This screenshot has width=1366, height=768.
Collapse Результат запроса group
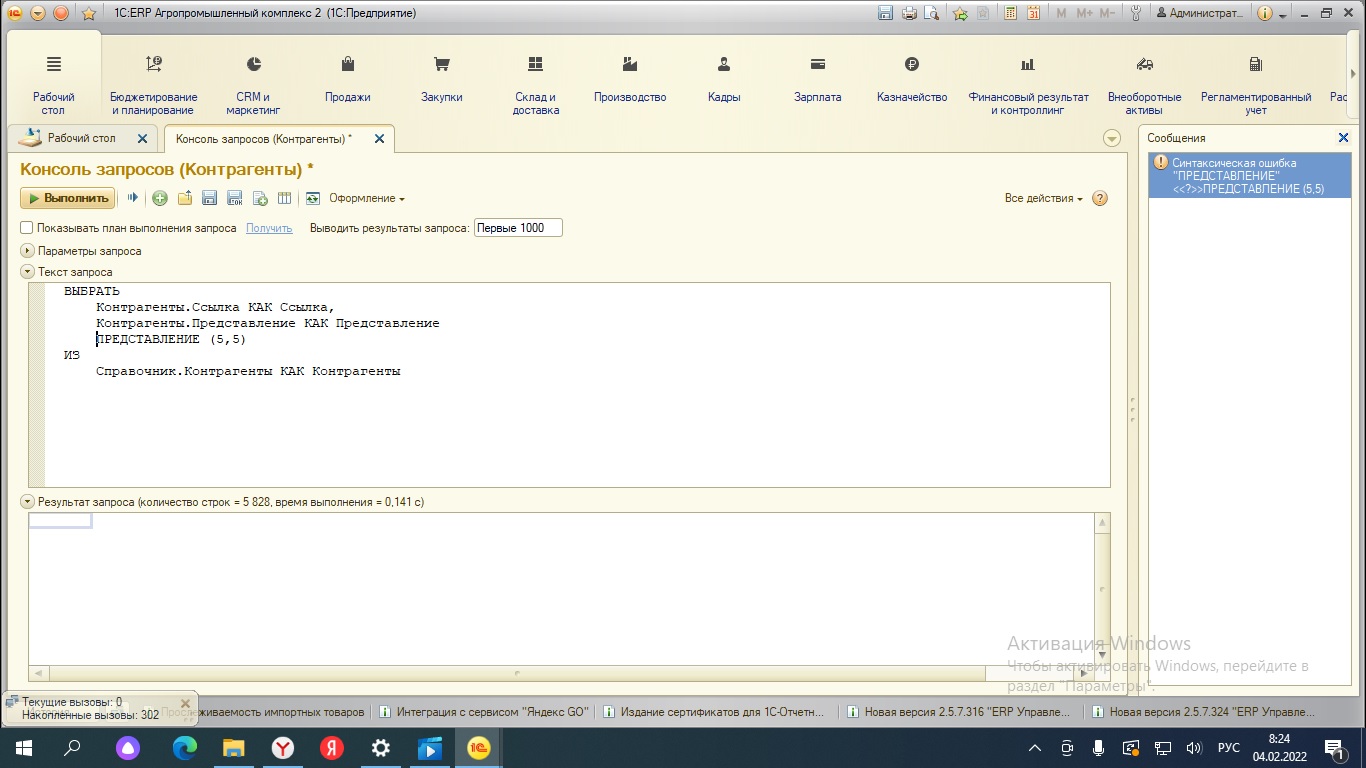pos(28,502)
